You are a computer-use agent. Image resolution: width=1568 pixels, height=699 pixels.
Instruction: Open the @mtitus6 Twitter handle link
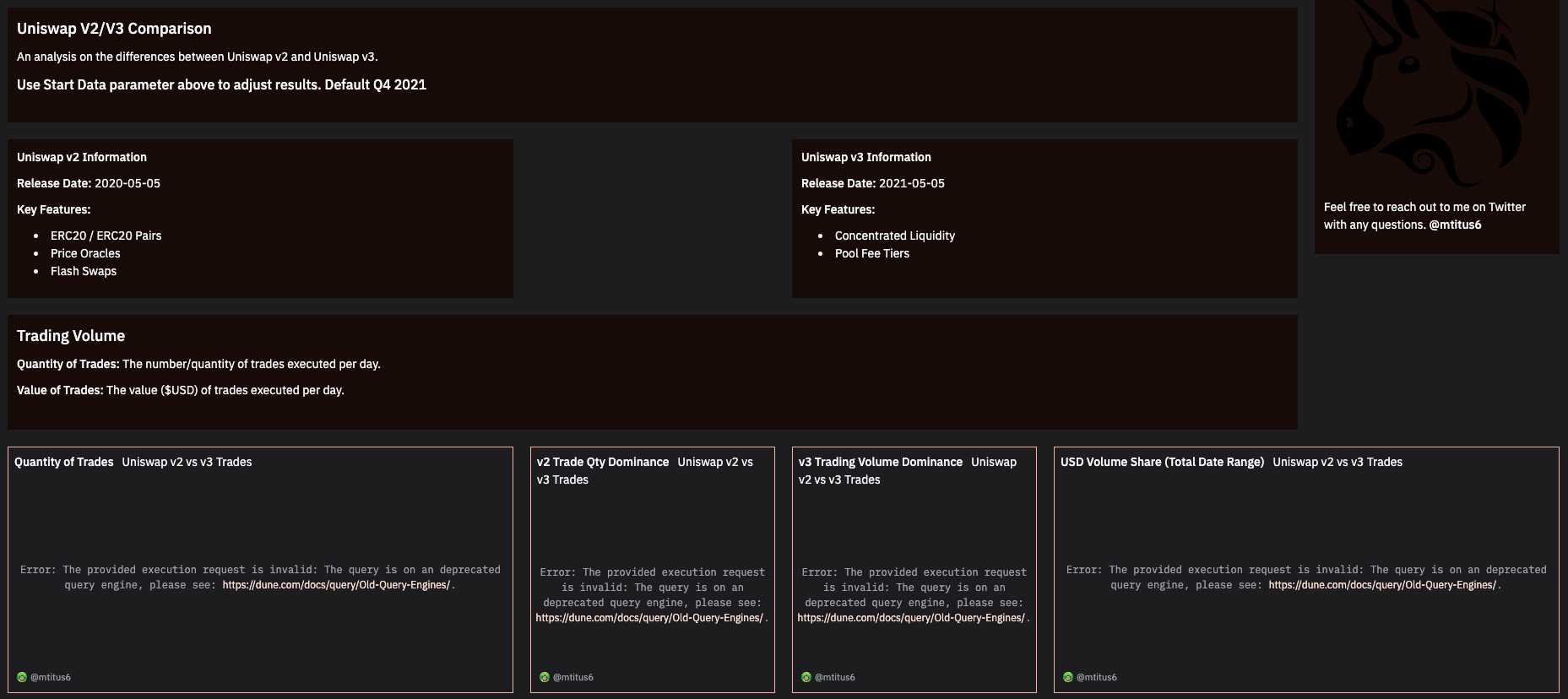(1455, 225)
